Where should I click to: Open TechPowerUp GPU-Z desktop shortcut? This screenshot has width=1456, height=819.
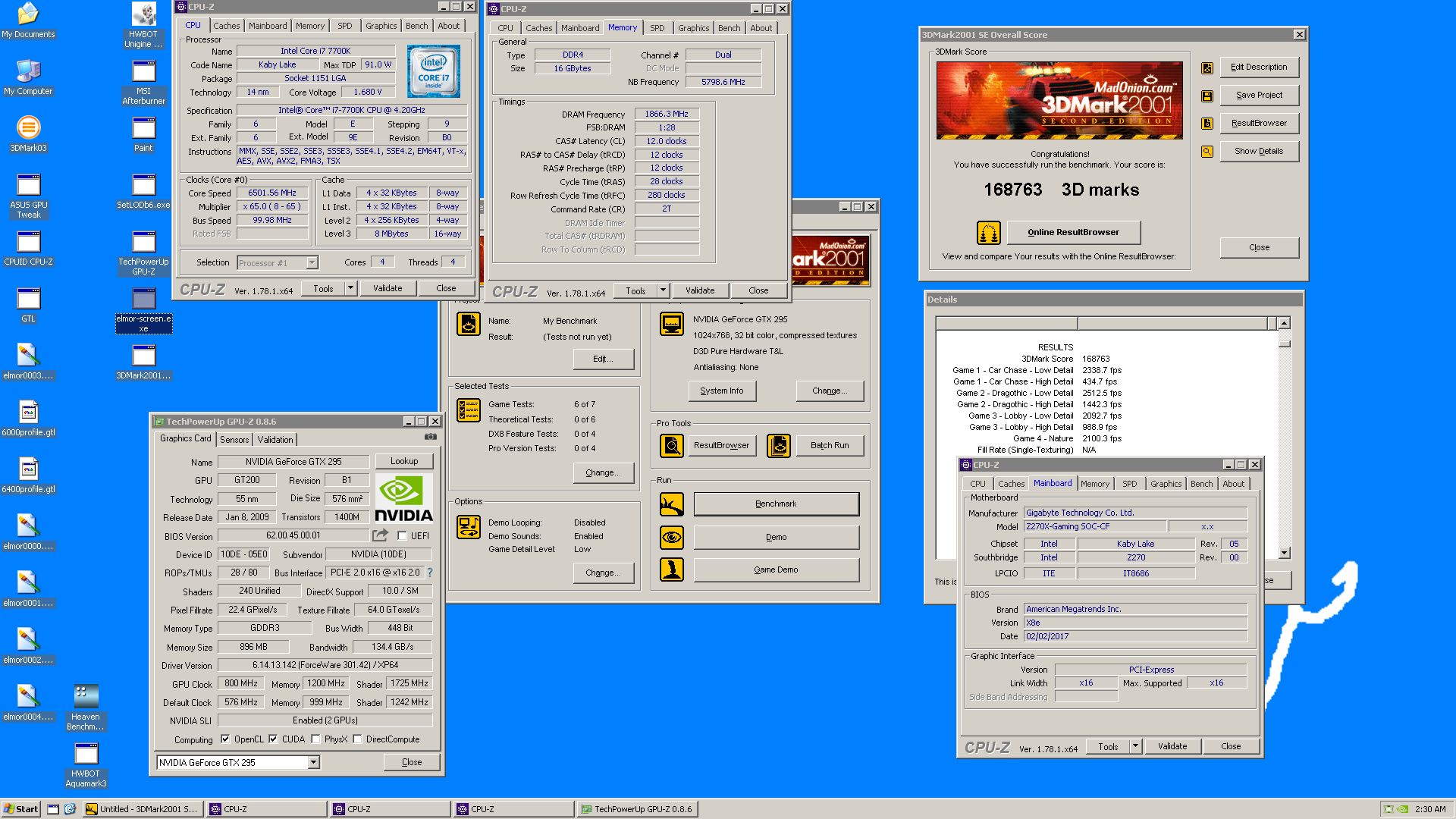143,253
